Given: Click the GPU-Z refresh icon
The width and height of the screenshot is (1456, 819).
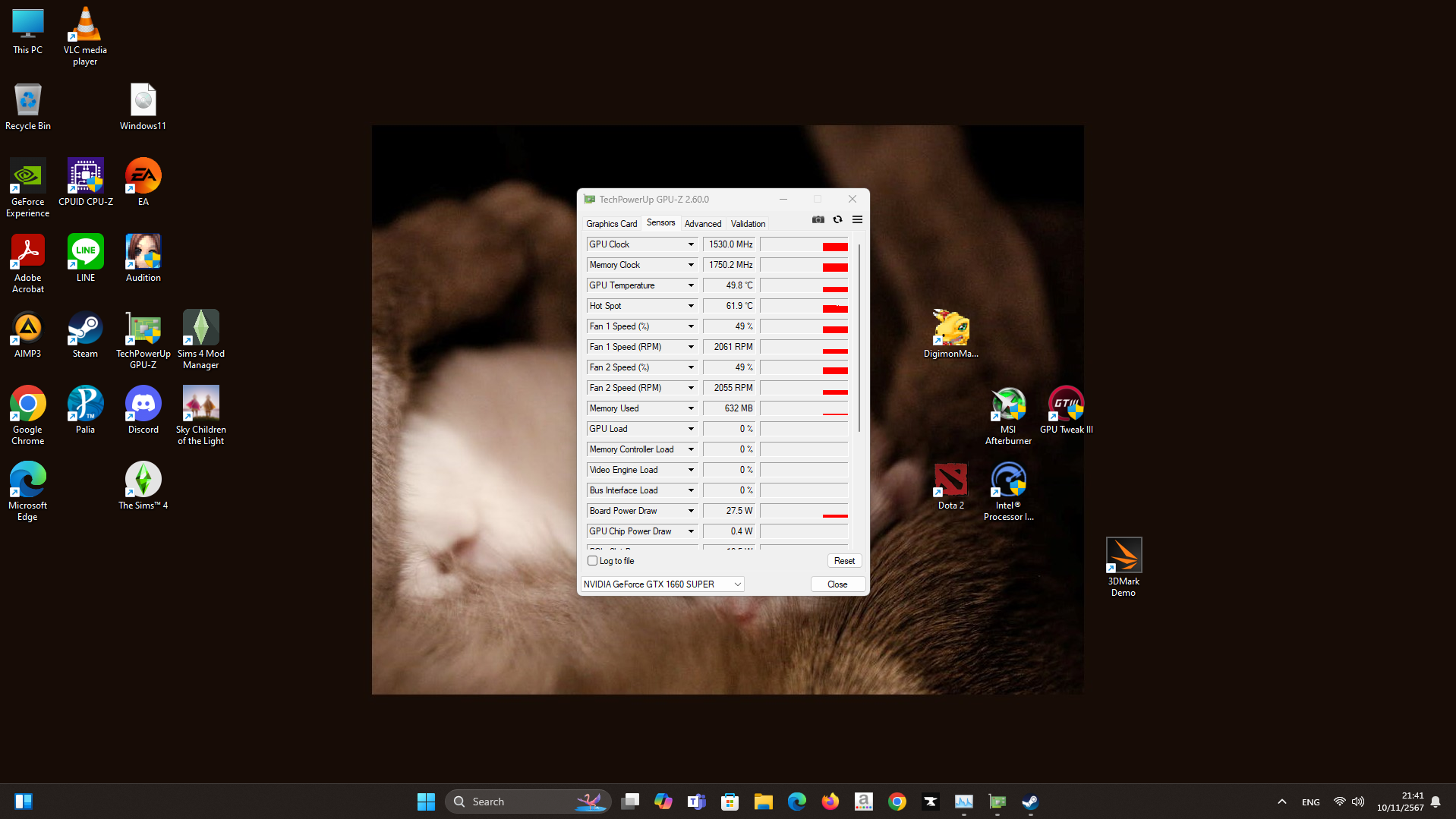Looking at the screenshot, I should (837, 220).
